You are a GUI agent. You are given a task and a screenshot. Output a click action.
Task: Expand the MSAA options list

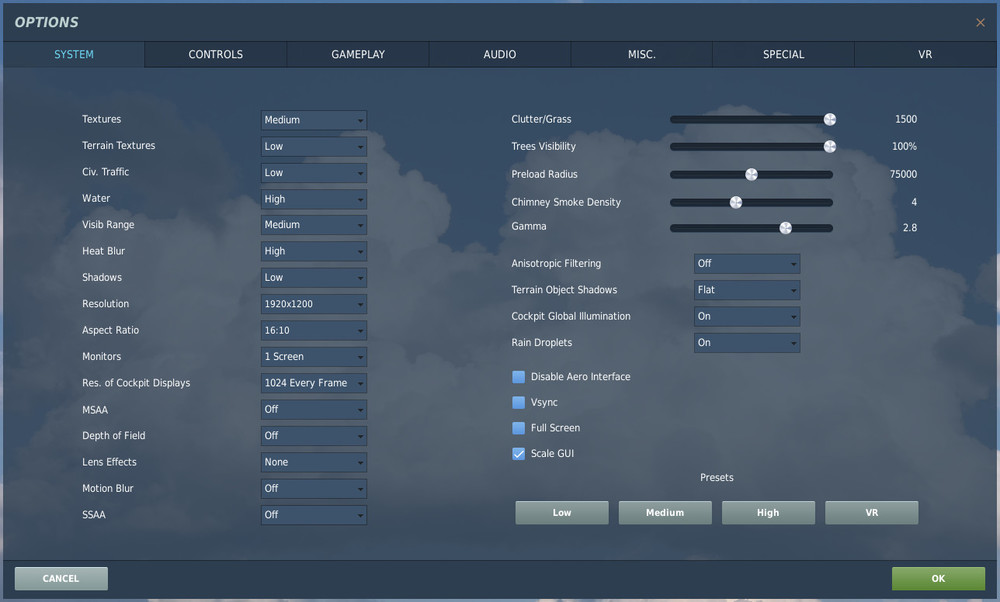pyautogui.click(x=313, y=409)
